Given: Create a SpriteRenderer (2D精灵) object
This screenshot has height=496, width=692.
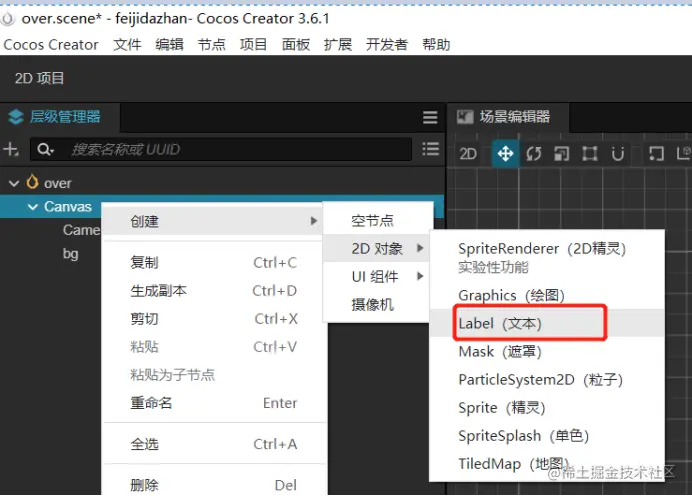Looking at the screenshot, I should pyautogui.click(x=547, y=257).
